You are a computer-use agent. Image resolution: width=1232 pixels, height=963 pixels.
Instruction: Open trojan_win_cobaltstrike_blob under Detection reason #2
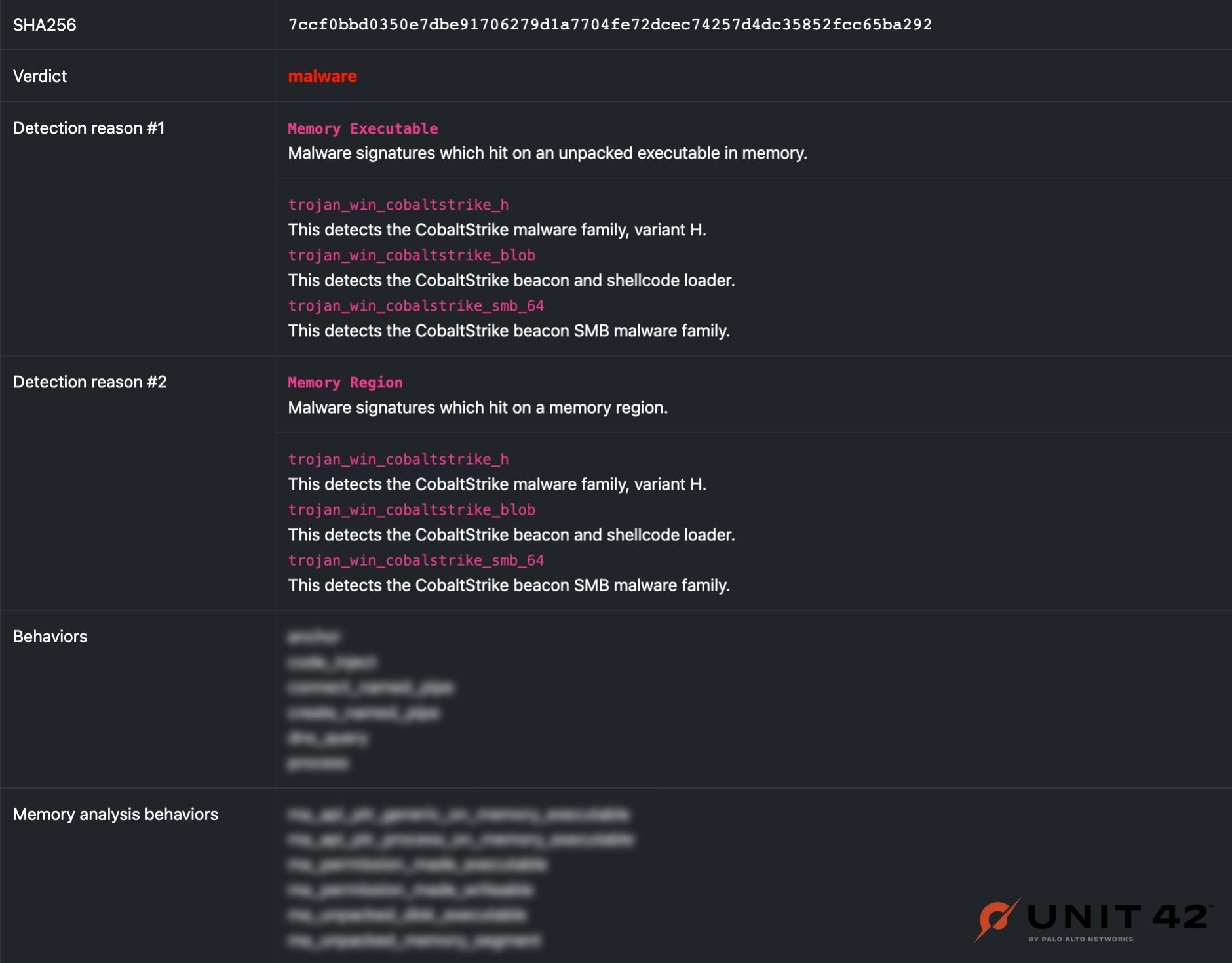[412, 509]
